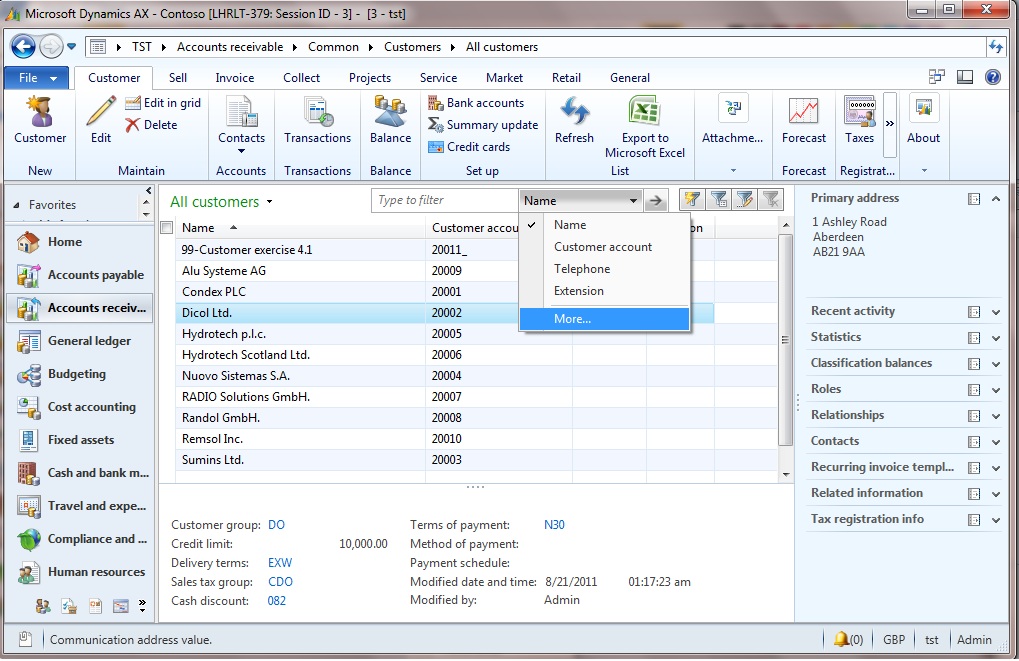
Task: Choose Edit in grid
Action: tap(163, 103)
